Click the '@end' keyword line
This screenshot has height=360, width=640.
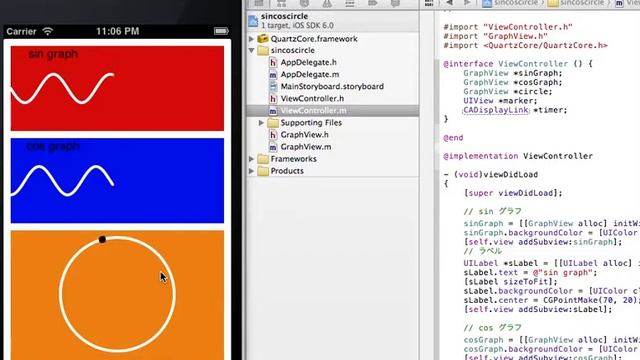(453, 138)
